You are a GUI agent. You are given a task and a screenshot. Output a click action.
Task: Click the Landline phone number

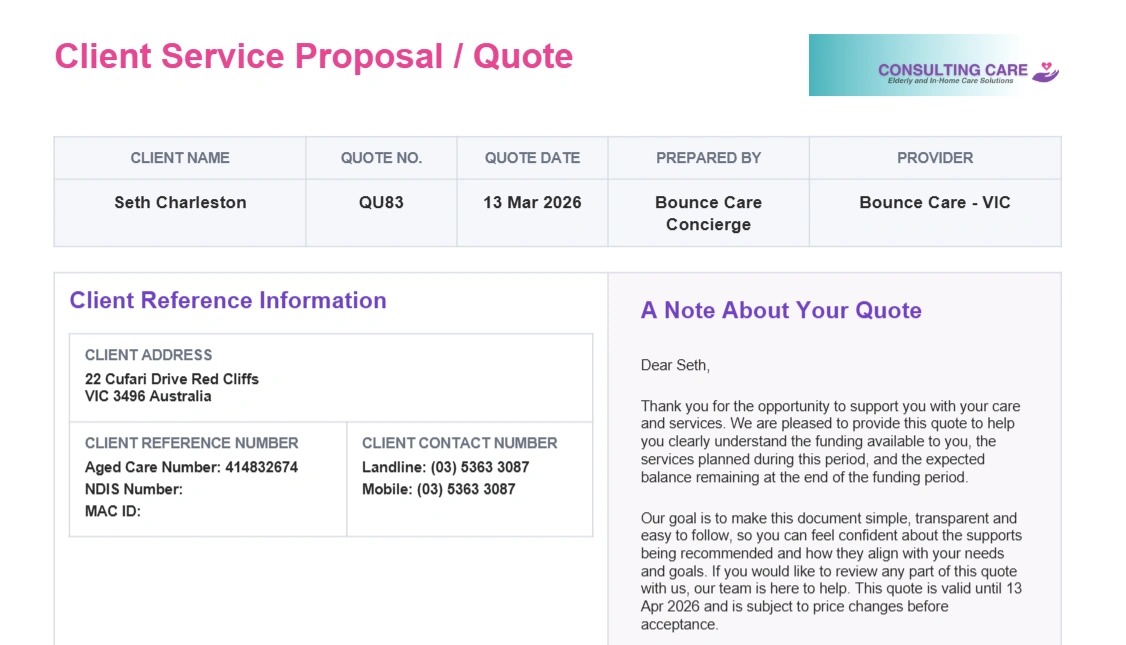click(445, 467)
